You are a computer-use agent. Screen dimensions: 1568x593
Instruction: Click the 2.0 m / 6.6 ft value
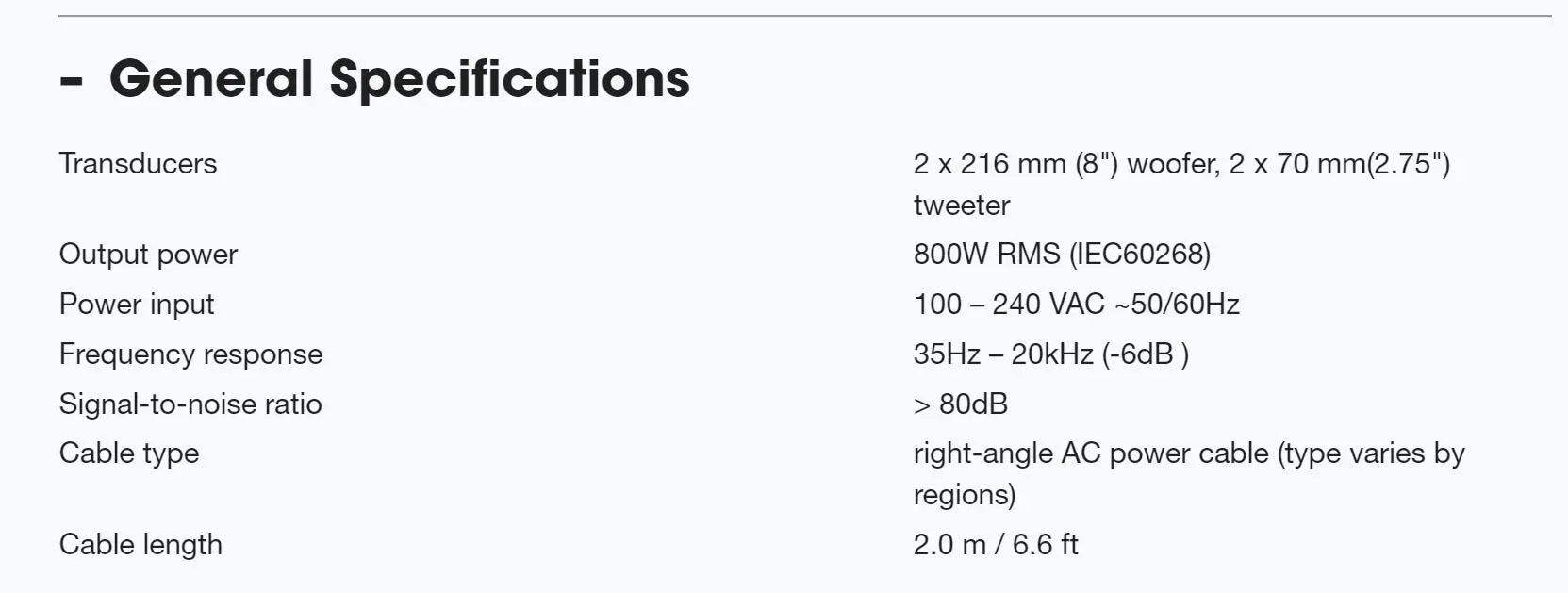996,544
